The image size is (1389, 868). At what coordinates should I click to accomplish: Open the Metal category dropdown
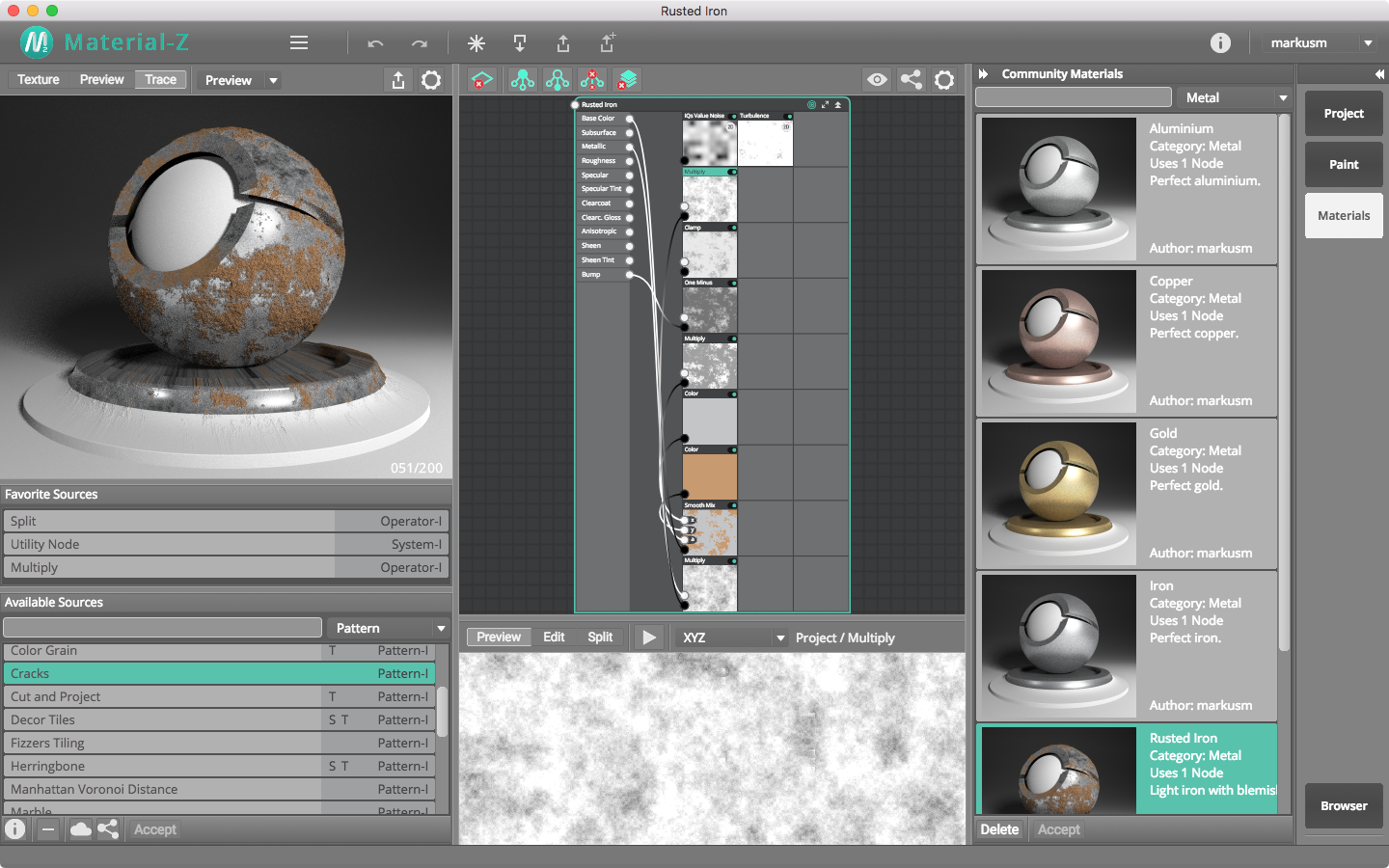(x=1235, y=97)
